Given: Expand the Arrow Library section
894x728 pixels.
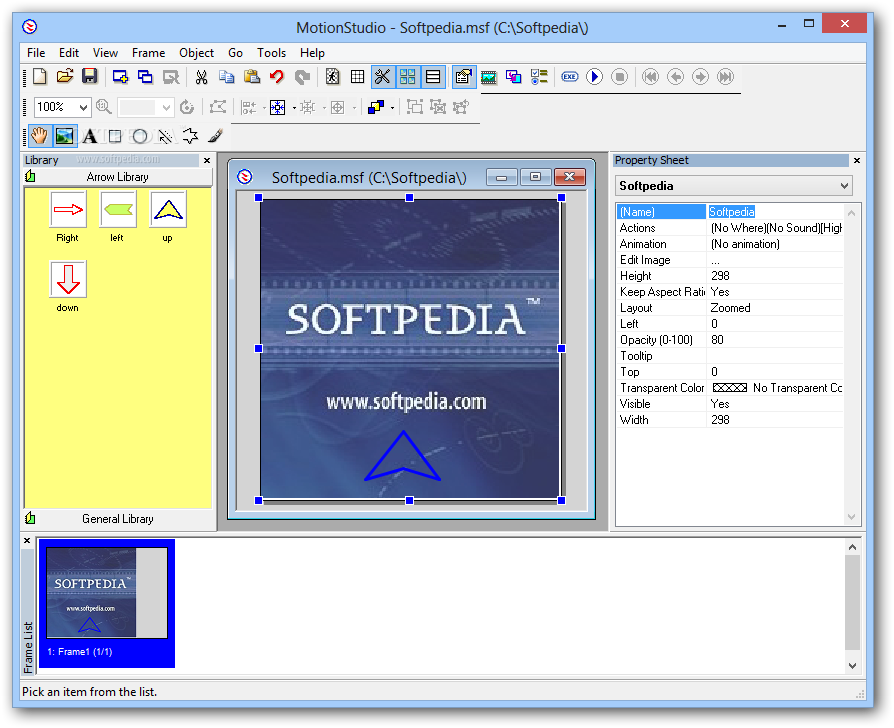Looking at the screenshot, I should click(x=118, y=177).
